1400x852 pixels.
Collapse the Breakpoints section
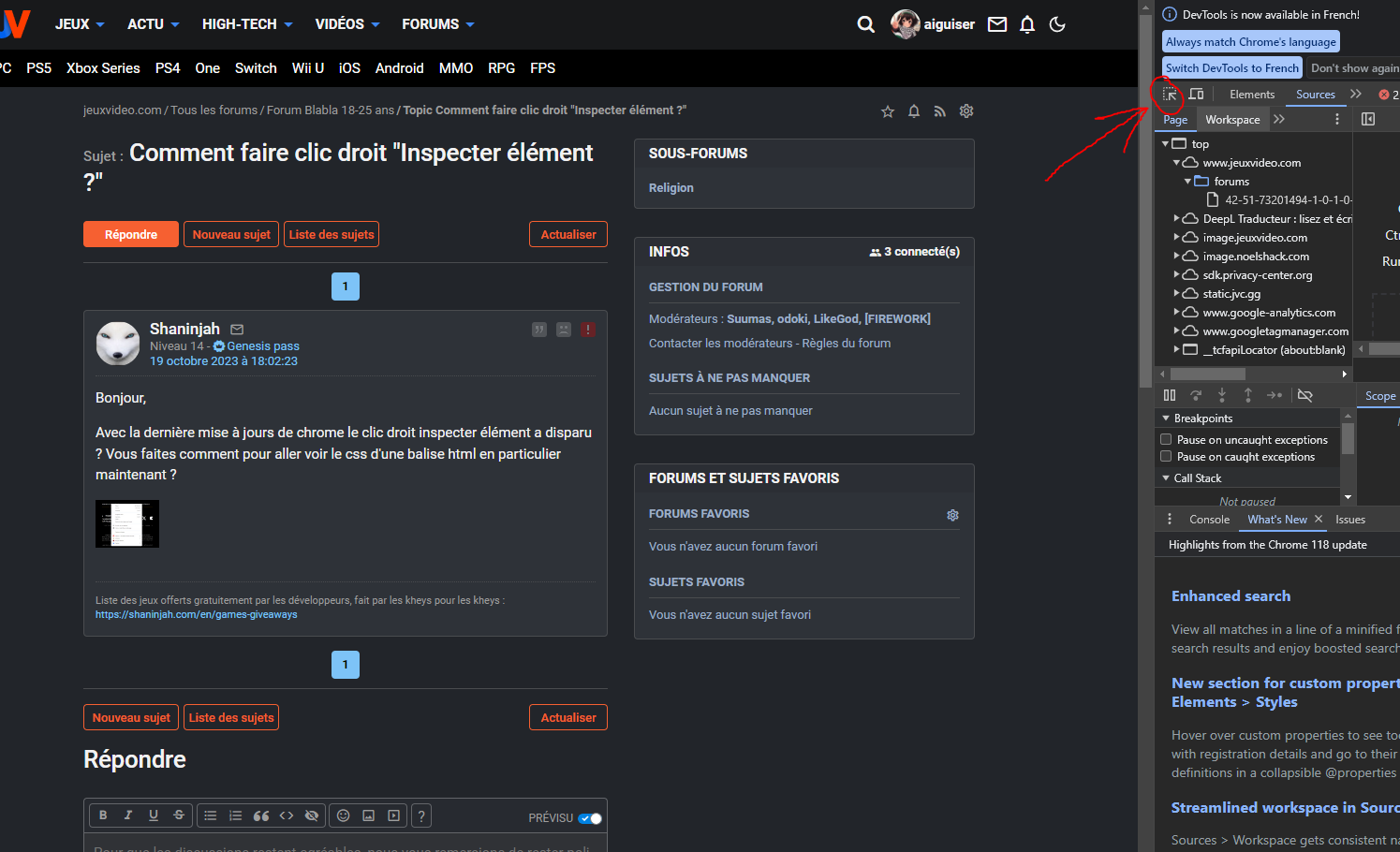pyautogui.click(x=1166, y=419)
